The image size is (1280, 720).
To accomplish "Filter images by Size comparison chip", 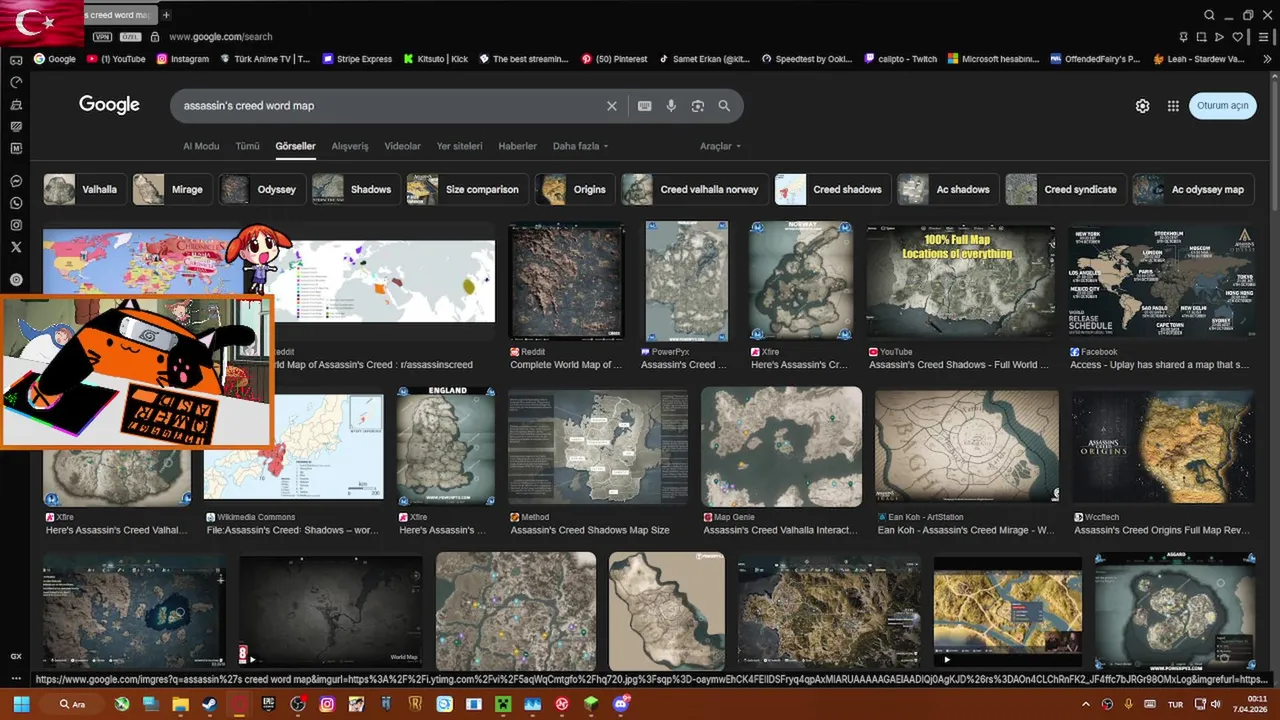I will [x=467, y=189].
